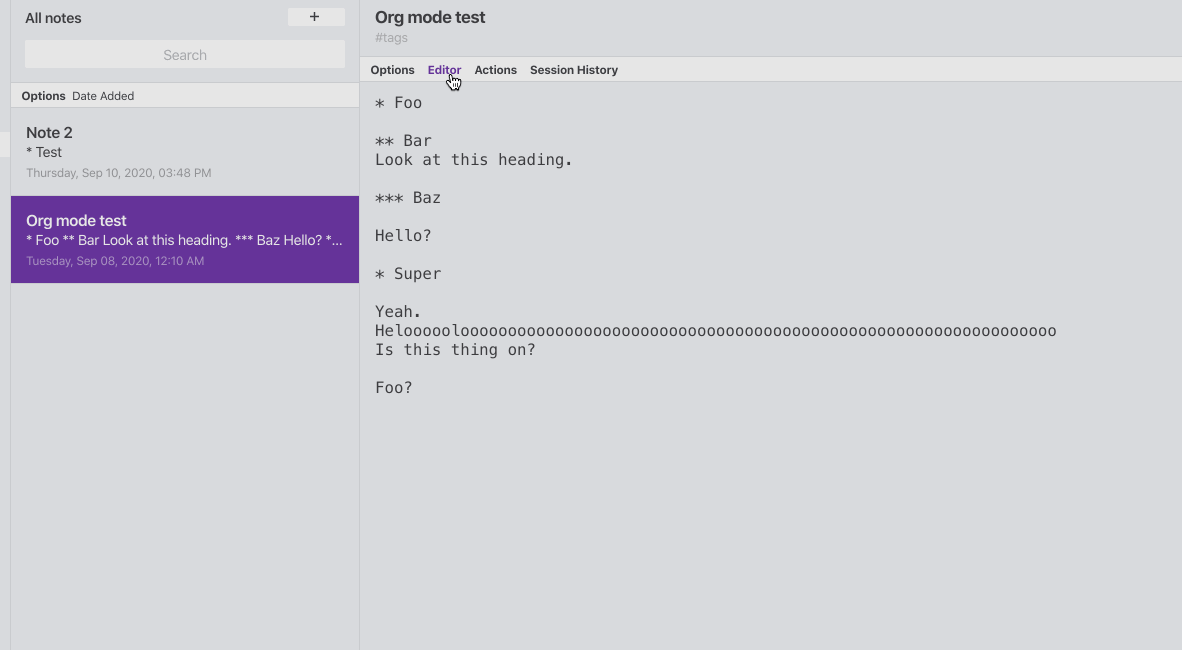This screenshot has height=650, width=1182.
Task: Click the 'Yeah.' line
Action: (398, 311)
